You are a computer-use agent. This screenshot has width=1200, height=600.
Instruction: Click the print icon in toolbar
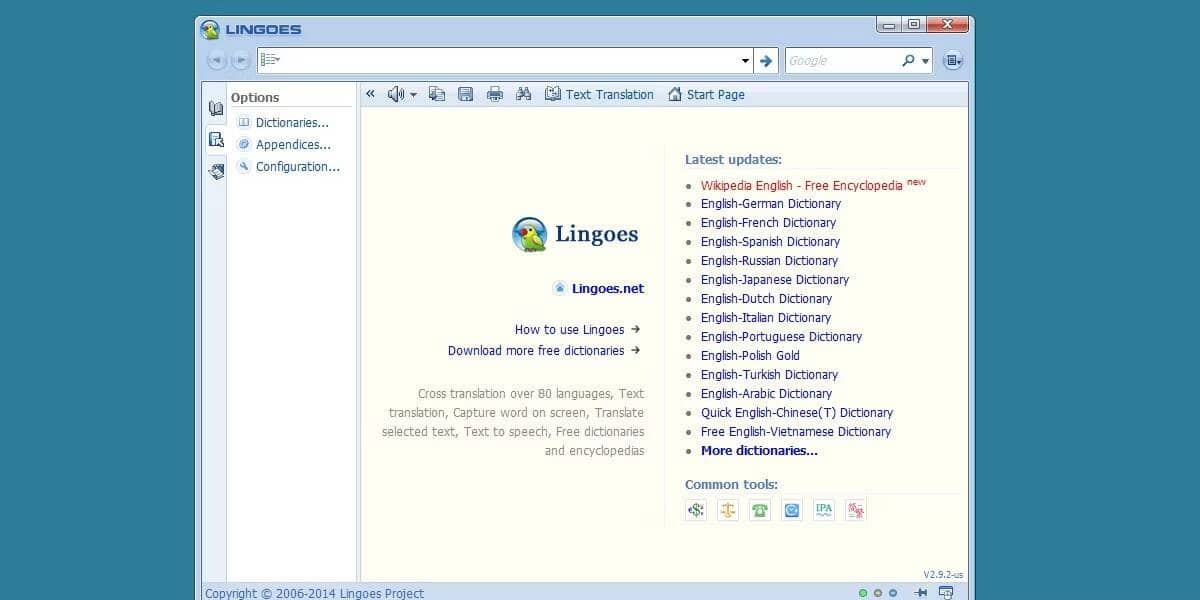494,94
